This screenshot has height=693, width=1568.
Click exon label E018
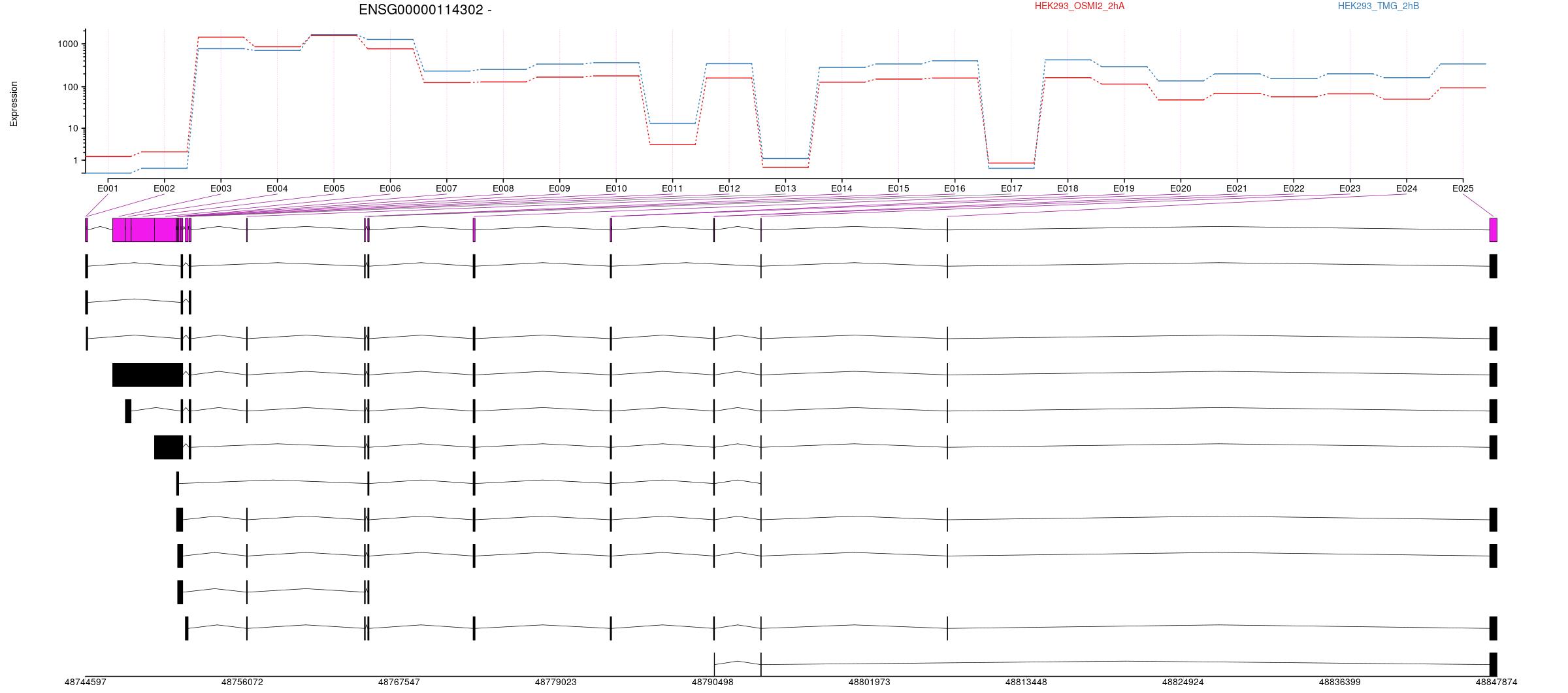click(x=1068, y=188)
